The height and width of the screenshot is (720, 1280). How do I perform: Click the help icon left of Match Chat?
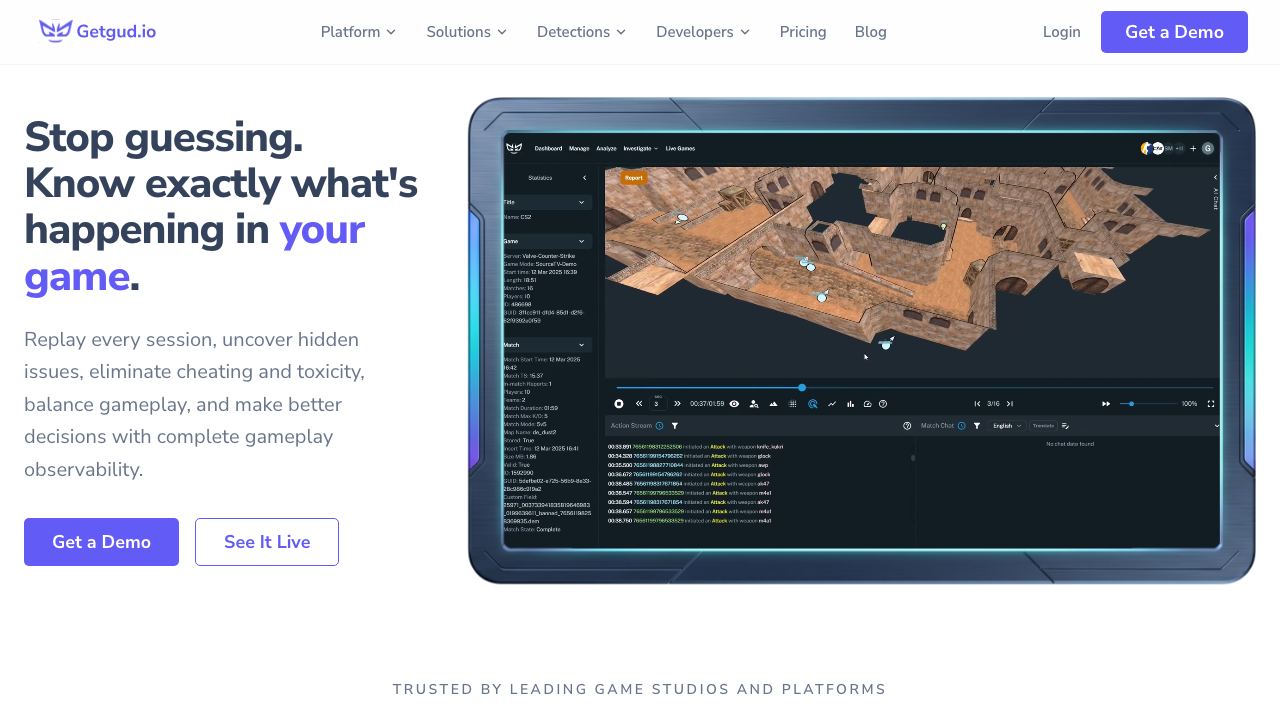(907, 426)
